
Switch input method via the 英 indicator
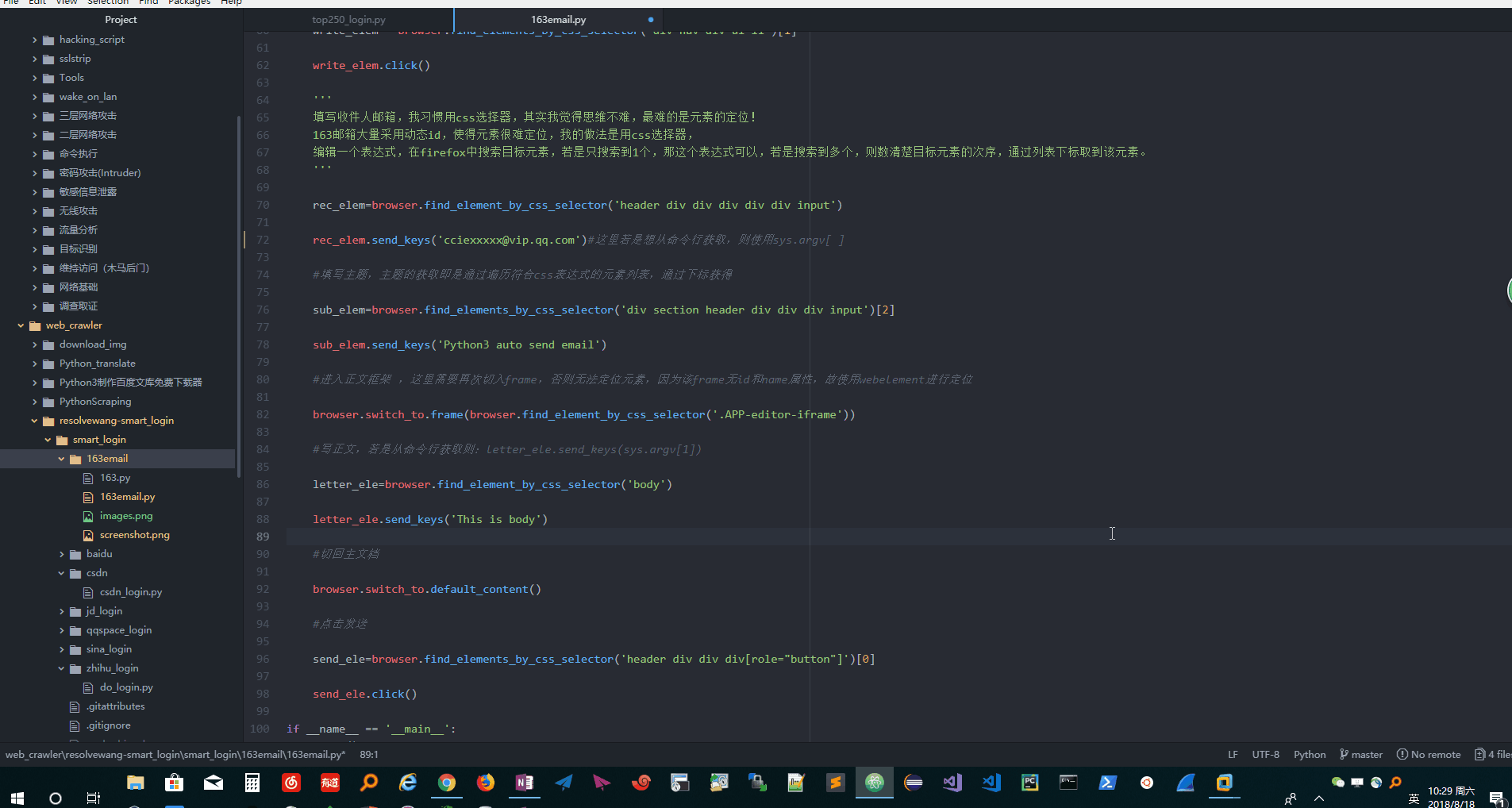pyautogui.click(x=1414, y=798)
